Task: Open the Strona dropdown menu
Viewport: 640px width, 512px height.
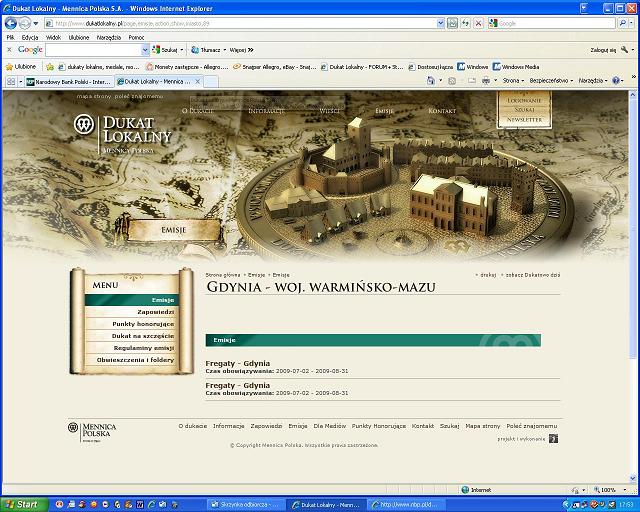Action: click(513, 81)
